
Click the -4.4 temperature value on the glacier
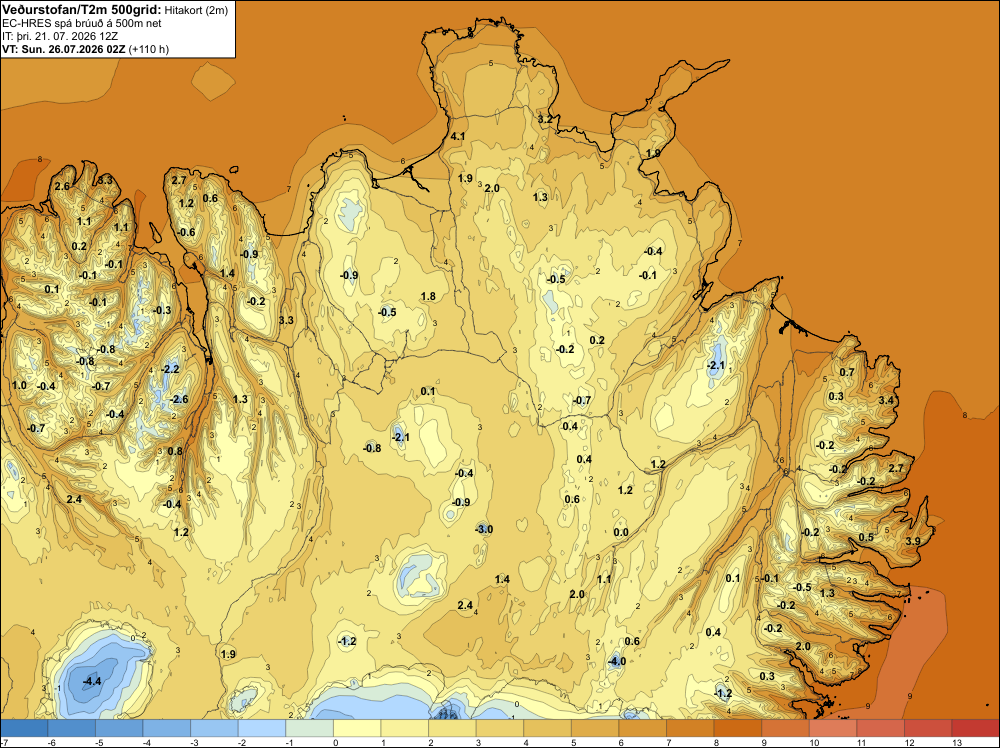[92, 681]
